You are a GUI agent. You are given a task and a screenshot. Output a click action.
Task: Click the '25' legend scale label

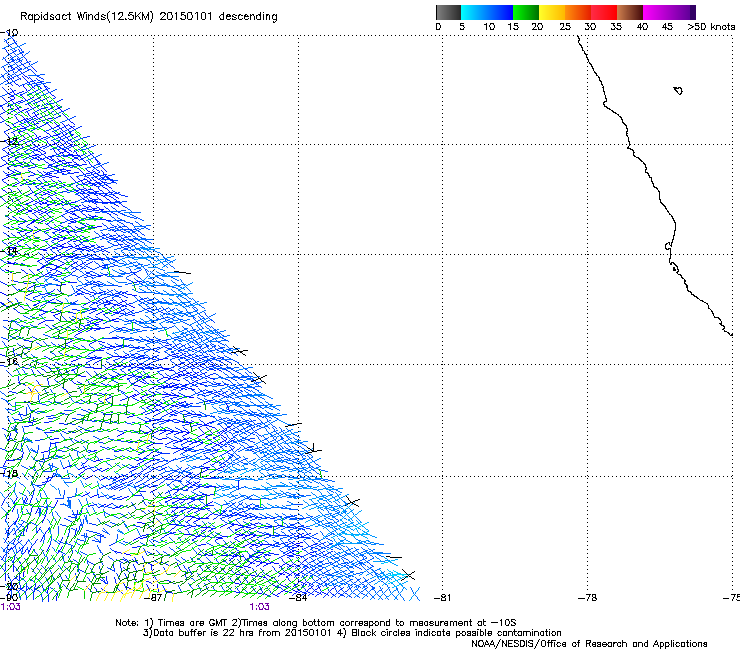(x=565, y=27)
